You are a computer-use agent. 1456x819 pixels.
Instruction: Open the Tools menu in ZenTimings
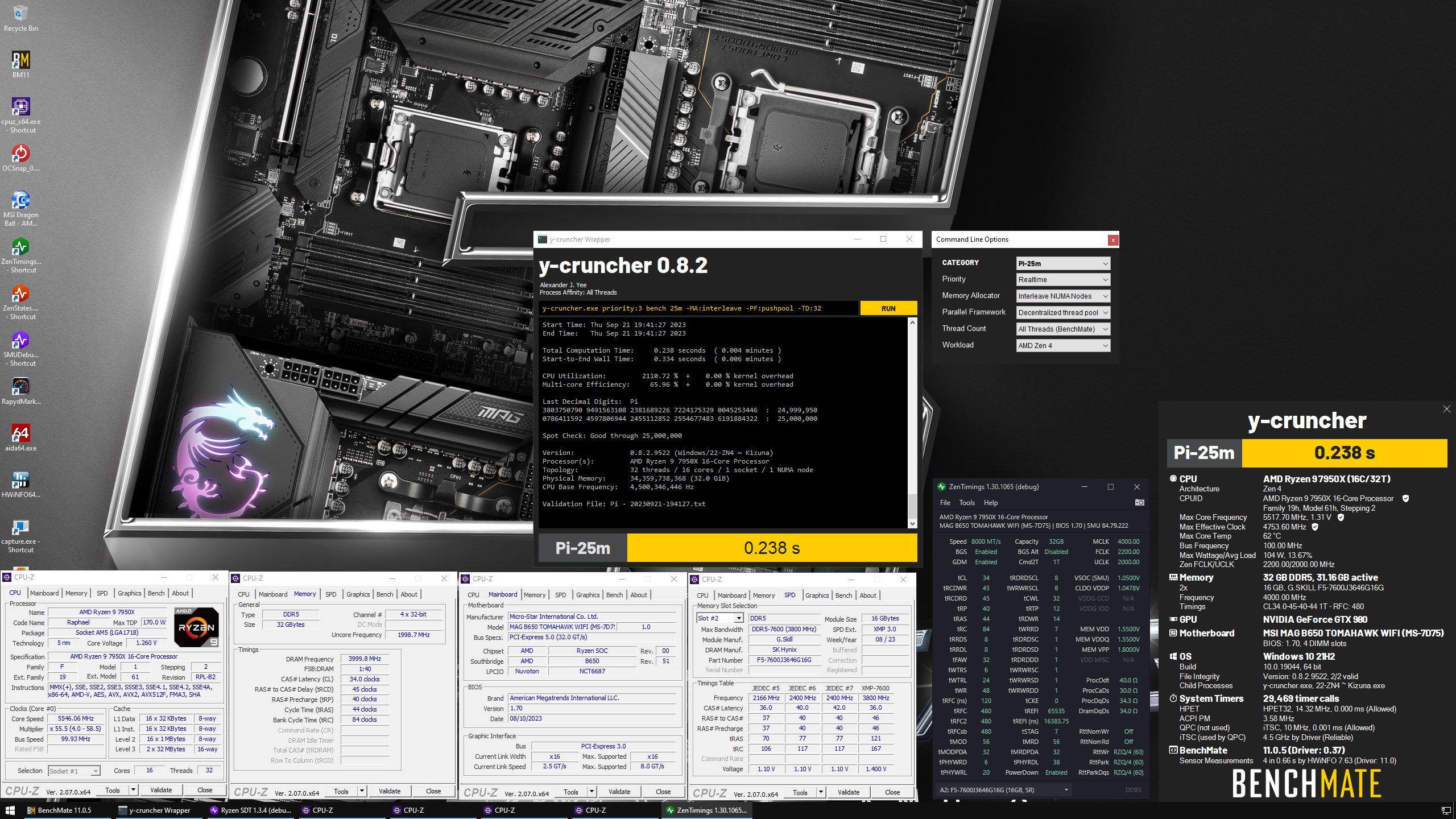[967, 503]
